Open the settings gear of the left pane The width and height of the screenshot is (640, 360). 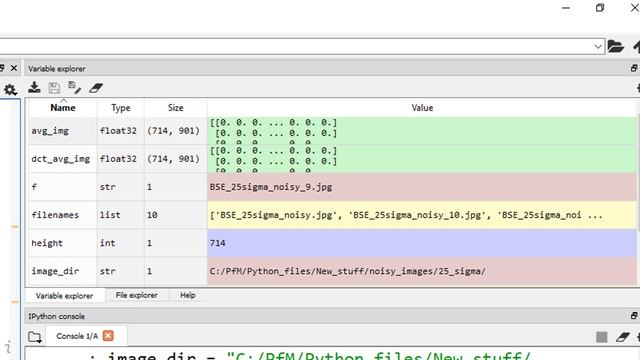pyautogui.click(x=10, y=90)
